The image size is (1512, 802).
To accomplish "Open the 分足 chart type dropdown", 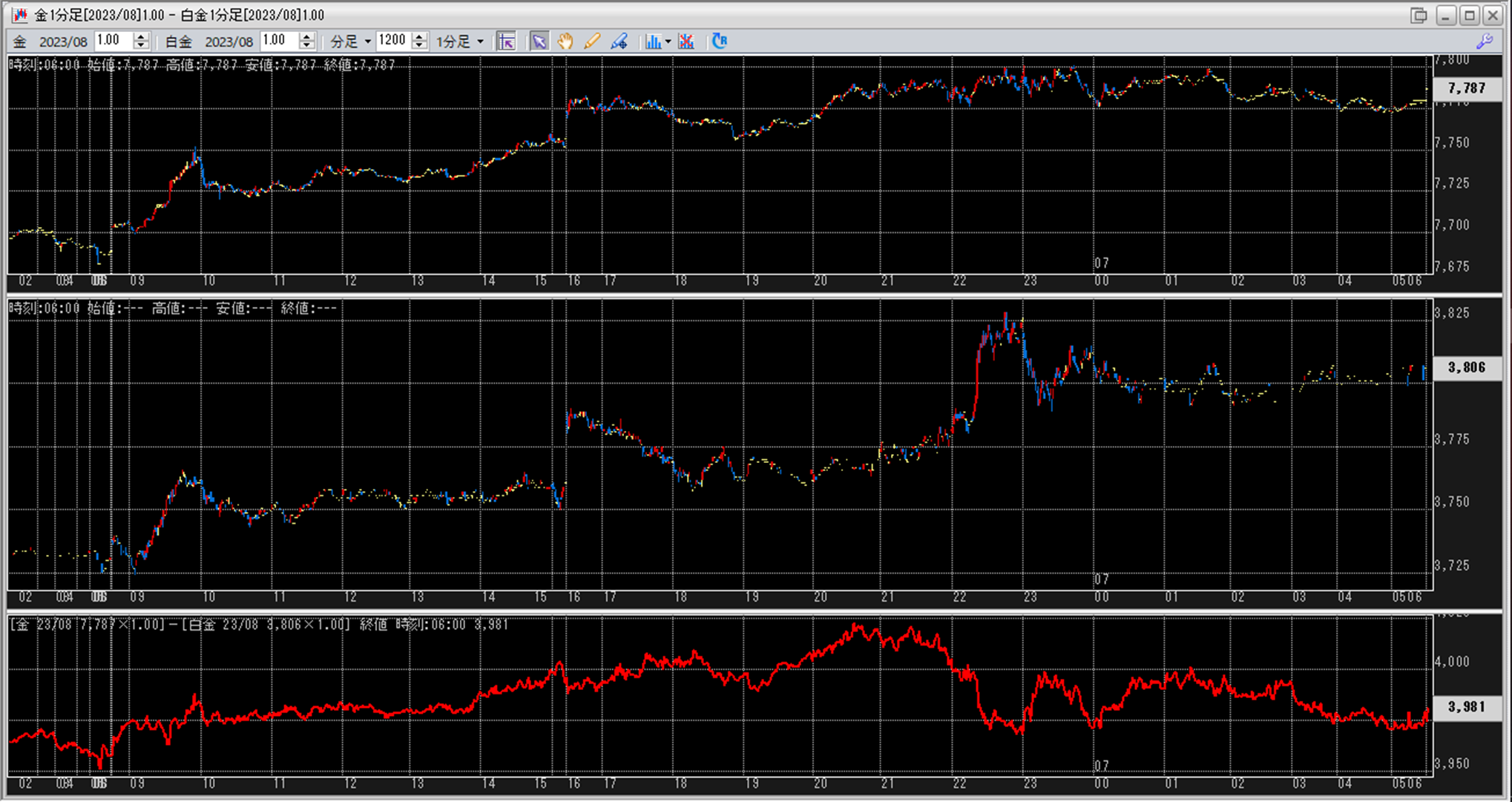I will pyautogui.click(x=351, y=42).
